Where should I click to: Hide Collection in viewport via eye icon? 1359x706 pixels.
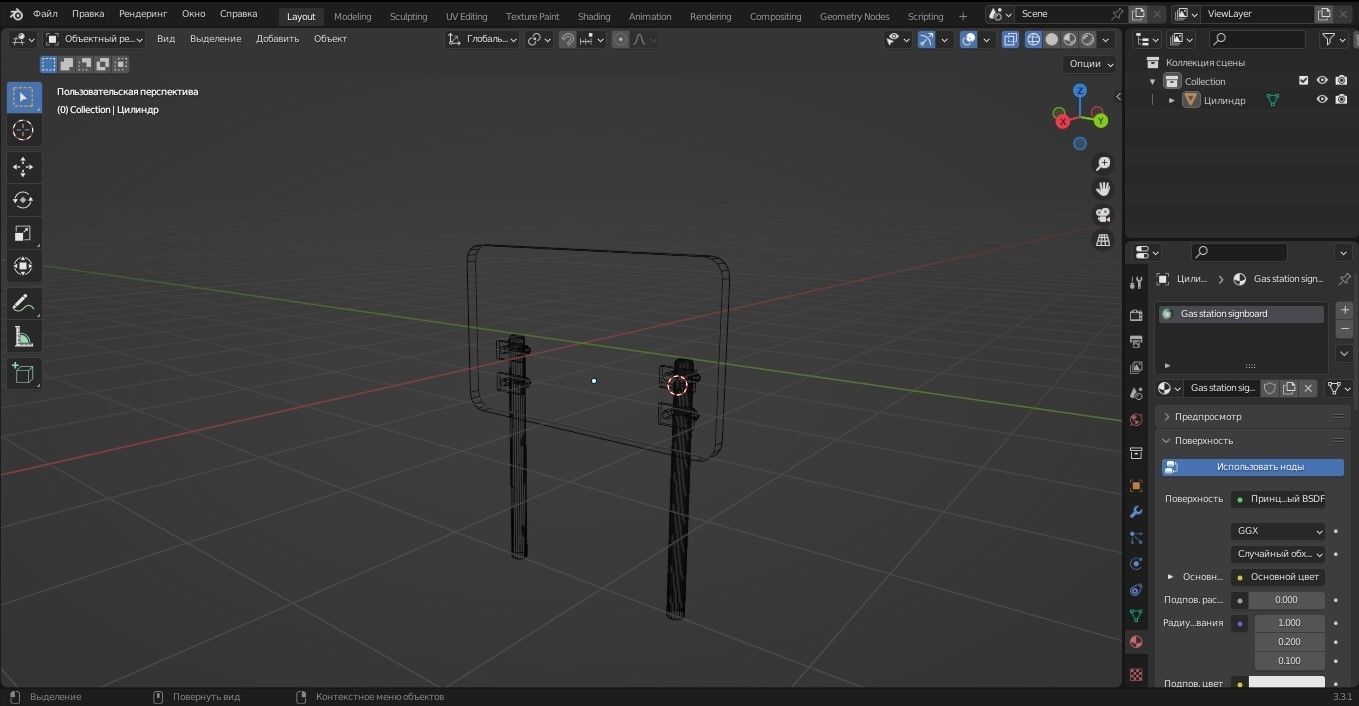click(1322, 81)
